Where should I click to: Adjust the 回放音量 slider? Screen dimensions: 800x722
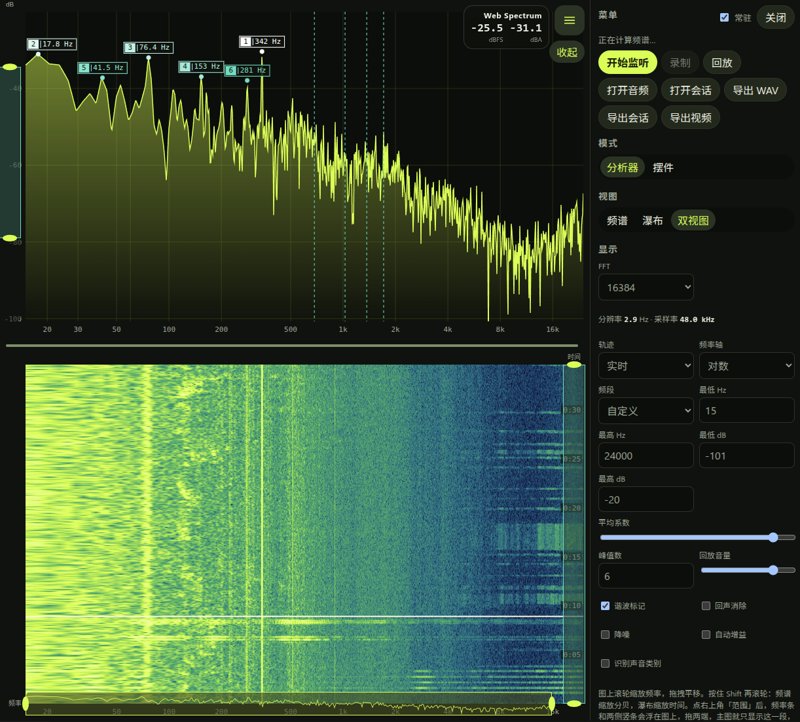point(747,570)
